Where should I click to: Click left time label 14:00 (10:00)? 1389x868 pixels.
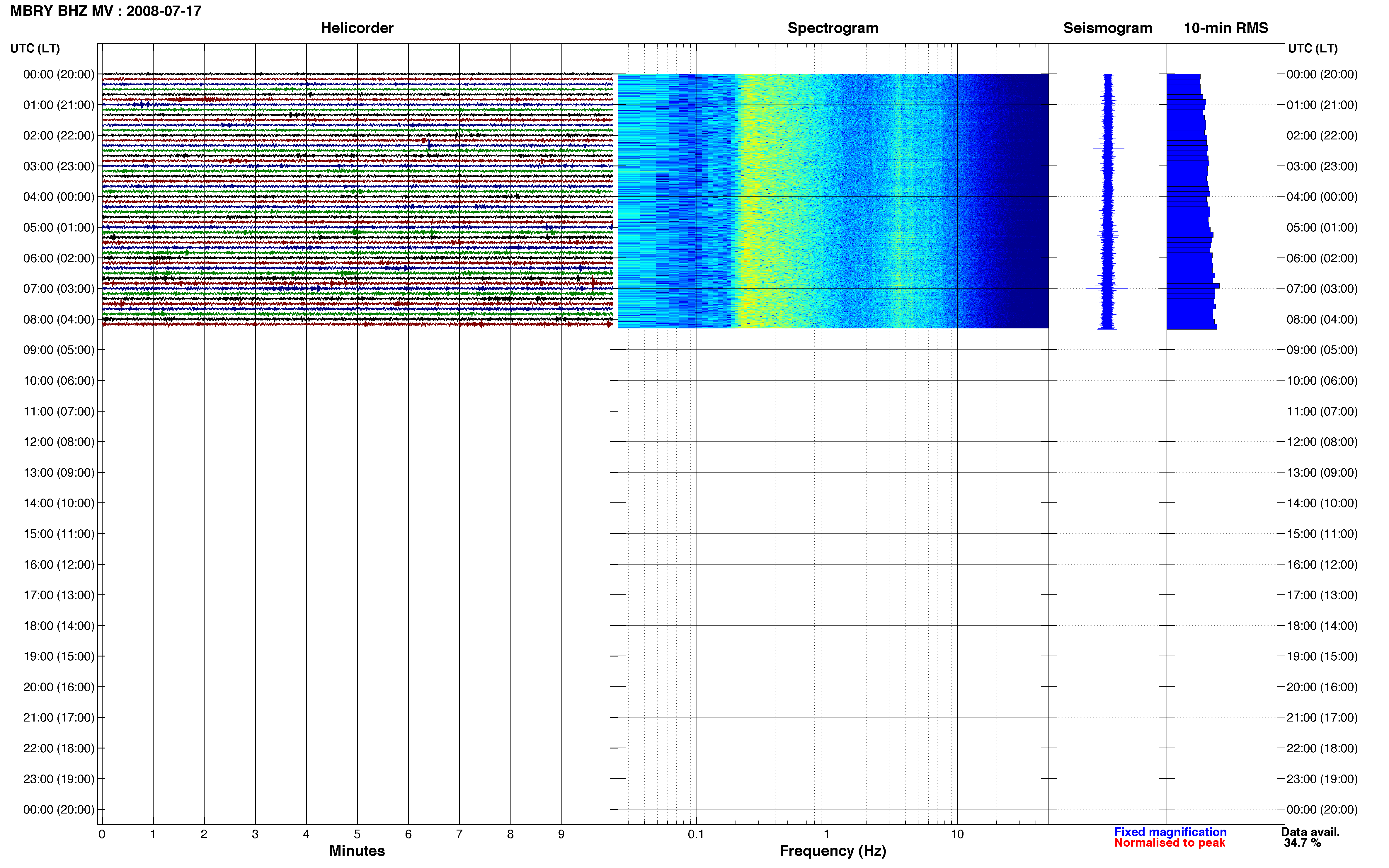(x=59, y=503)
